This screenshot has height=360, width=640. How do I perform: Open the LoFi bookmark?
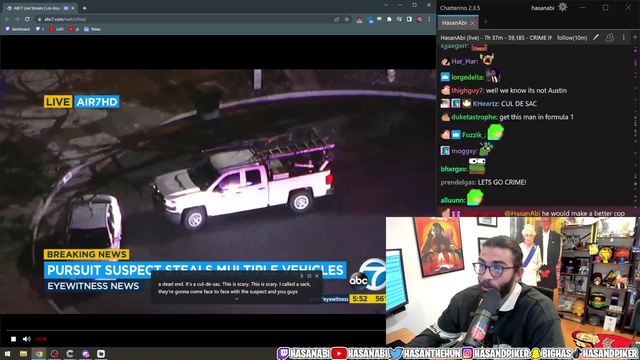pos(56,29)
